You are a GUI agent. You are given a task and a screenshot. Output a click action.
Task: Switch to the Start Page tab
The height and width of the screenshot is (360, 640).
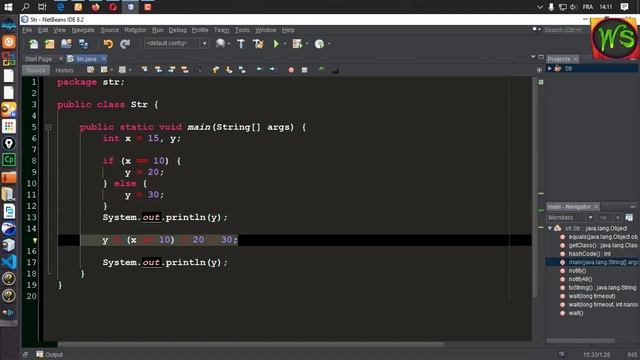pos(38,59)
